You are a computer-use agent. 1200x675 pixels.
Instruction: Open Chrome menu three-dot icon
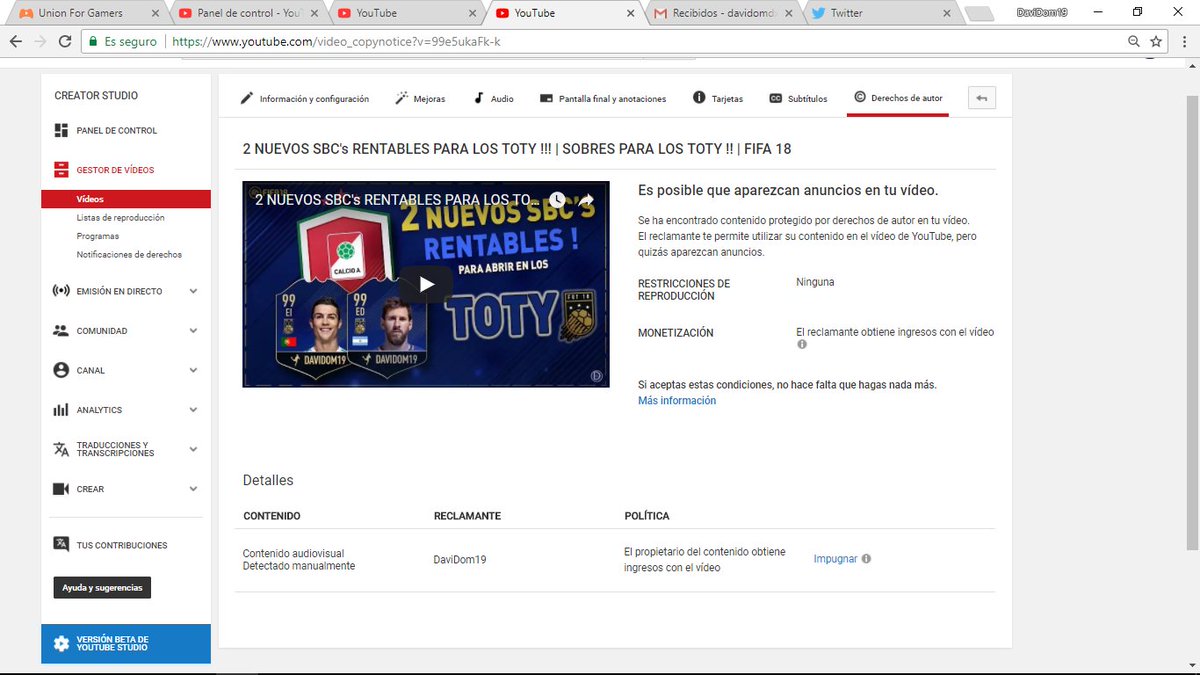click(1184, 42)
